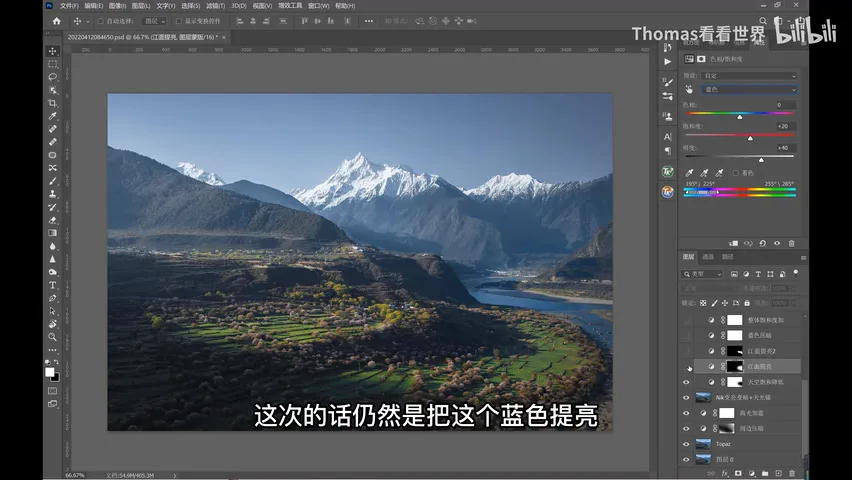Enable the 自动选择 checkbox
Image resolution: width=852 pixels, height=480 pixels.
pyautogui.click(x=101, y=21)
